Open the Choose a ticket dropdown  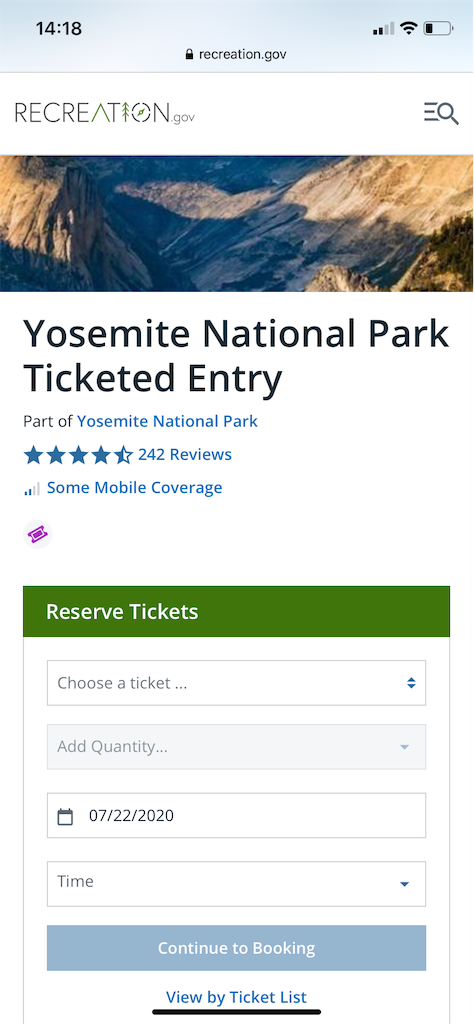[x=236, y=683]
